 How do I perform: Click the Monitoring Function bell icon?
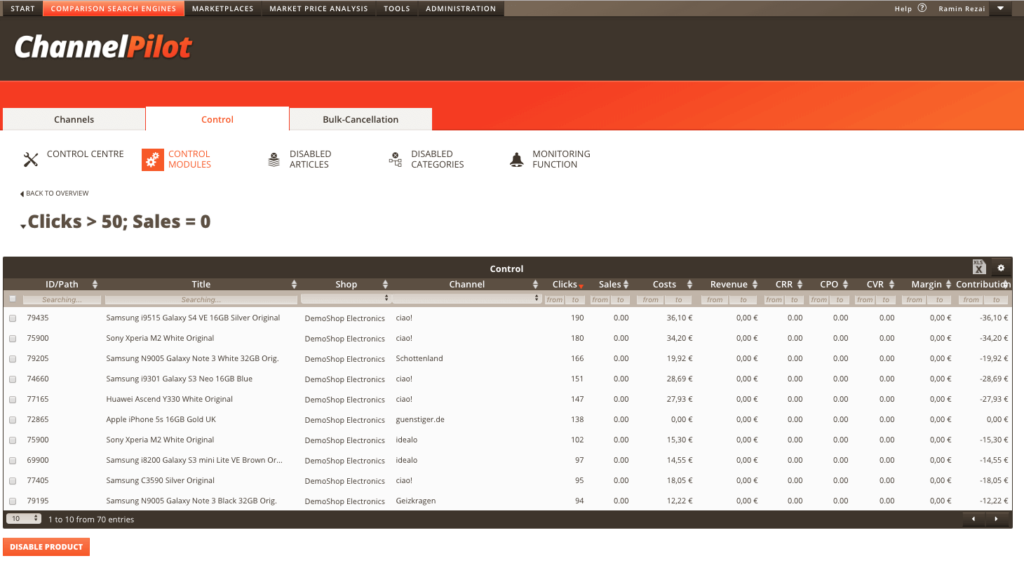click(x=516, y=159)
